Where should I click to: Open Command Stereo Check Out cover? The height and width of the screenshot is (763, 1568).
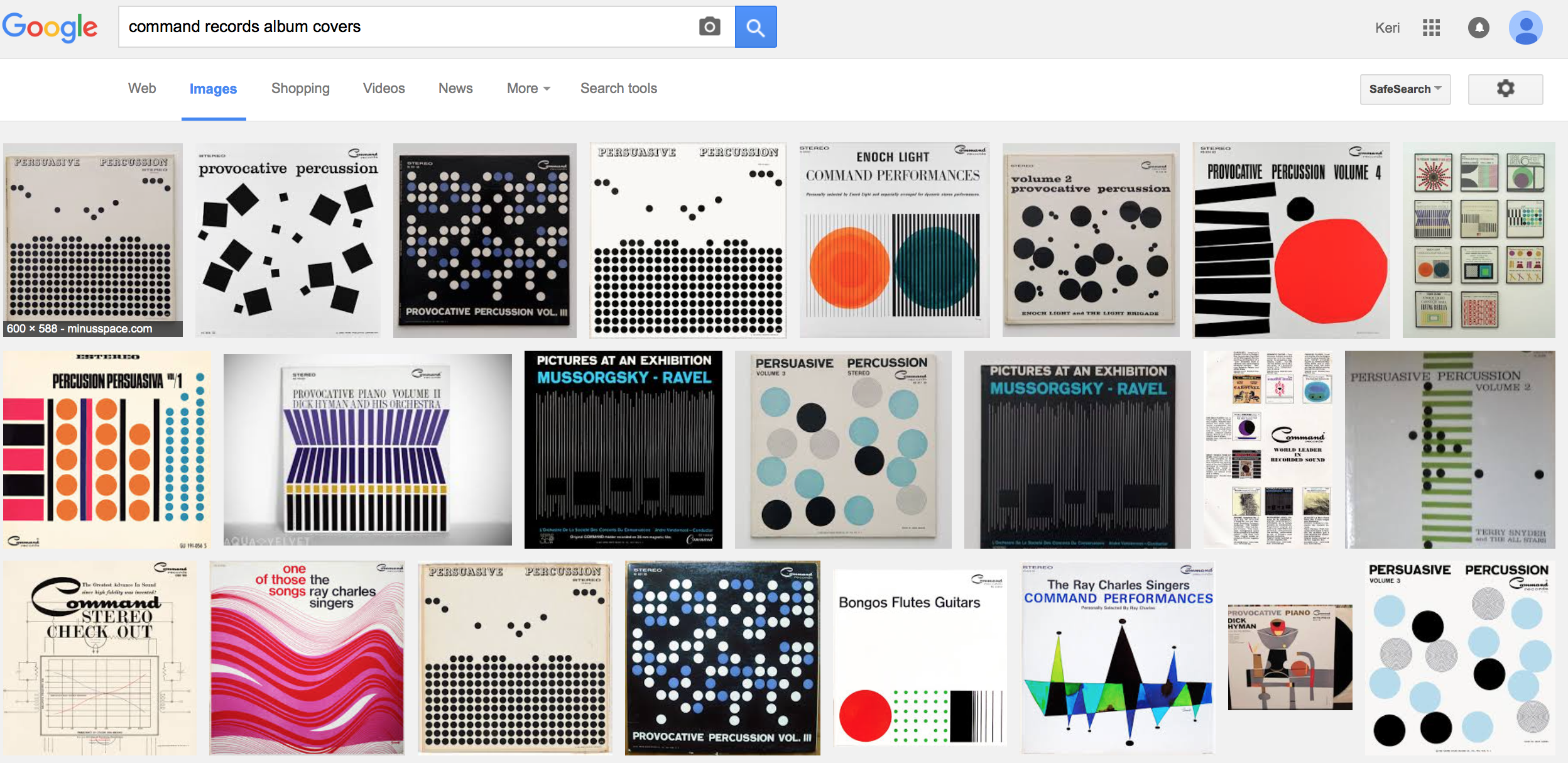point(100,658)
